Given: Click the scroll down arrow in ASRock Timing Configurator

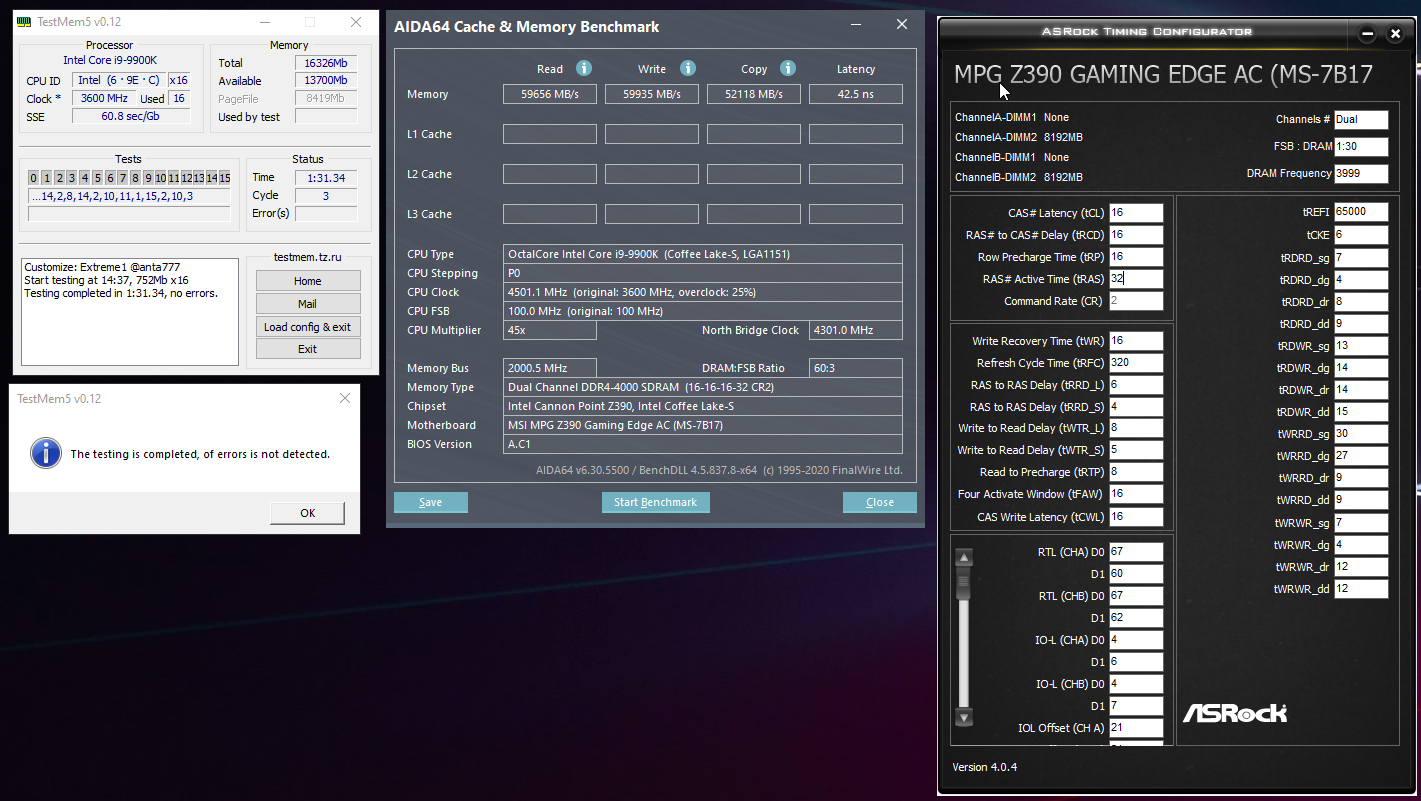Looking at the screenshot, I should pyautogui.click(x=964, y=717).
